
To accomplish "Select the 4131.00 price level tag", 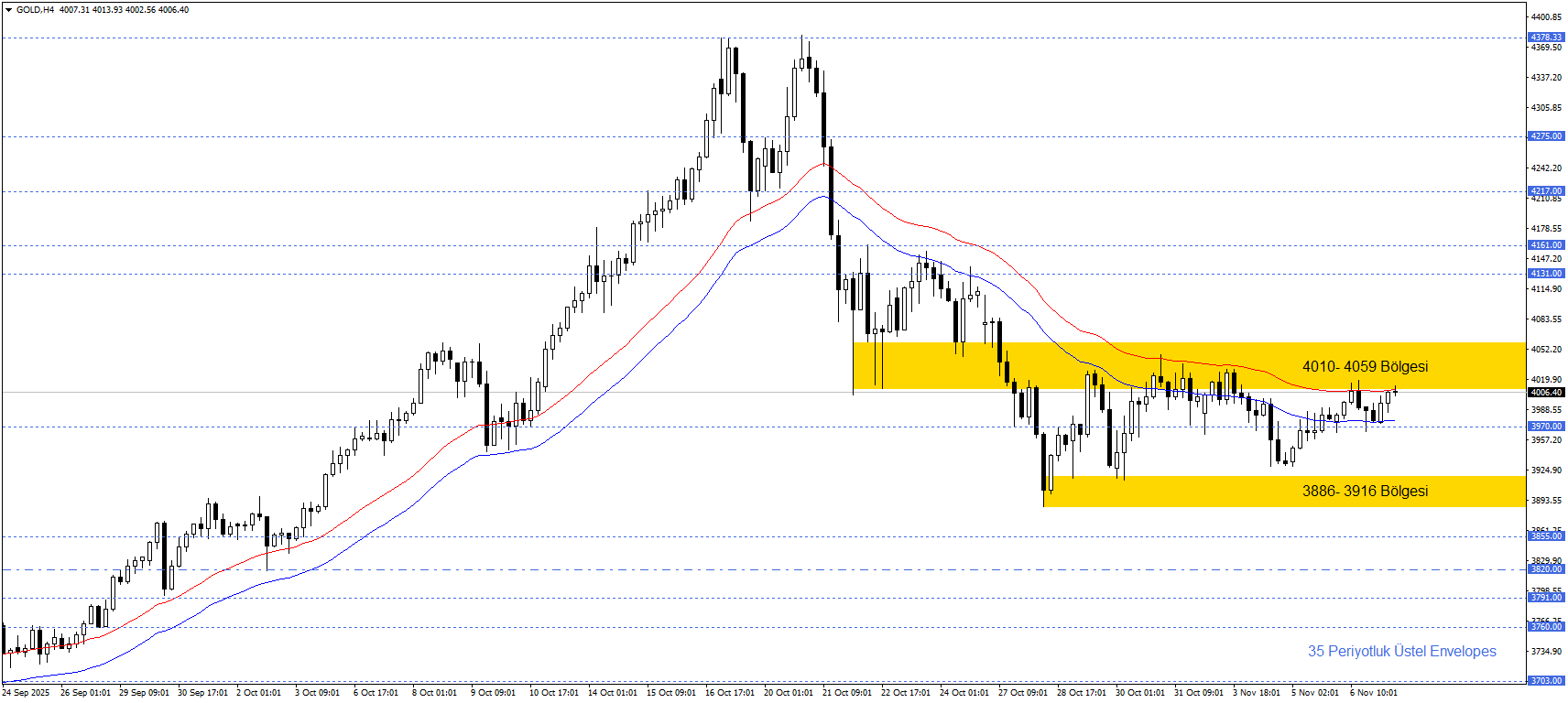I will (x=1546, y=274).
